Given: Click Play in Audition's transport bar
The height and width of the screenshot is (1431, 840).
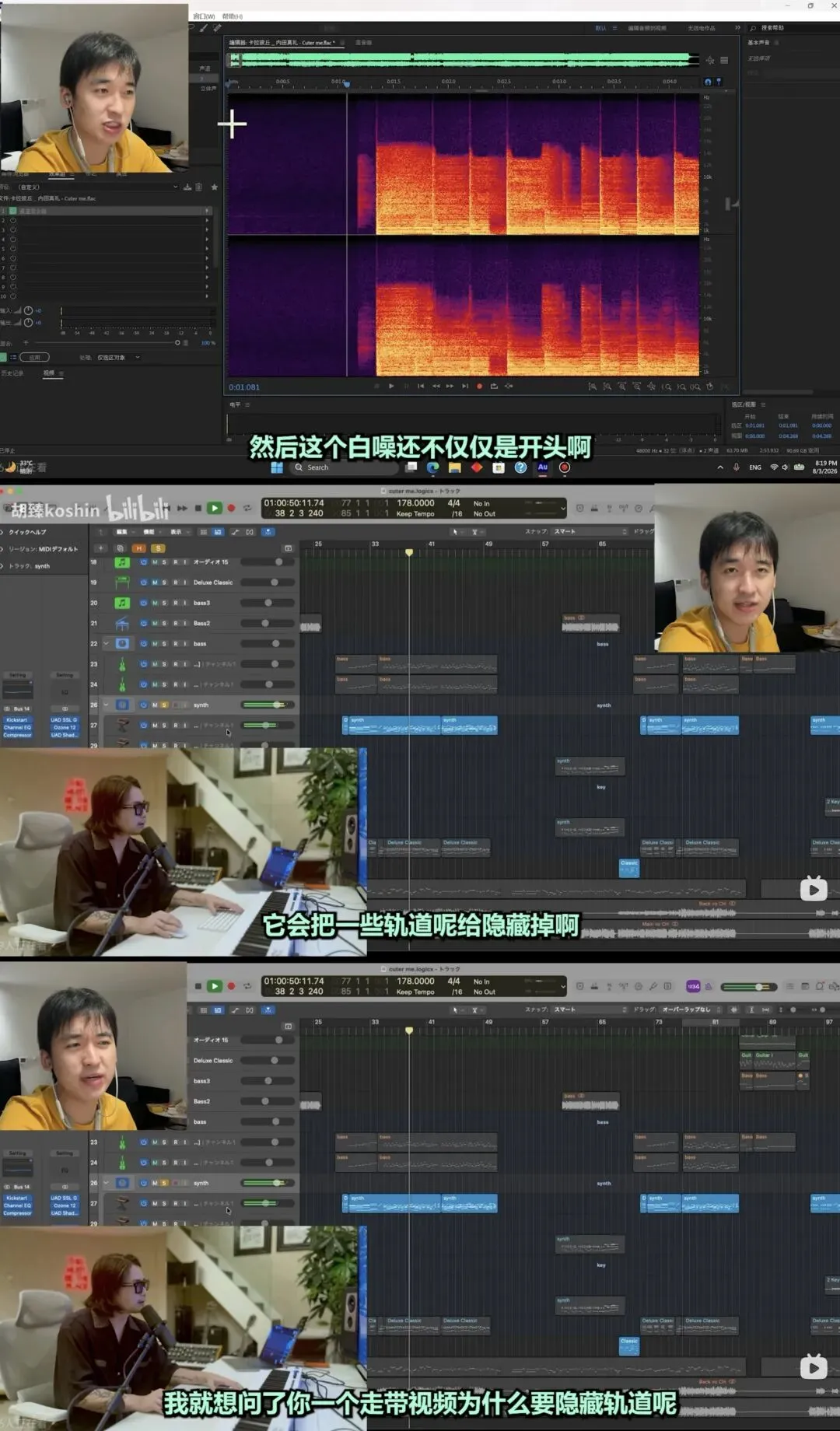Looking at the screenshot, I should click(x=391, y=386).
